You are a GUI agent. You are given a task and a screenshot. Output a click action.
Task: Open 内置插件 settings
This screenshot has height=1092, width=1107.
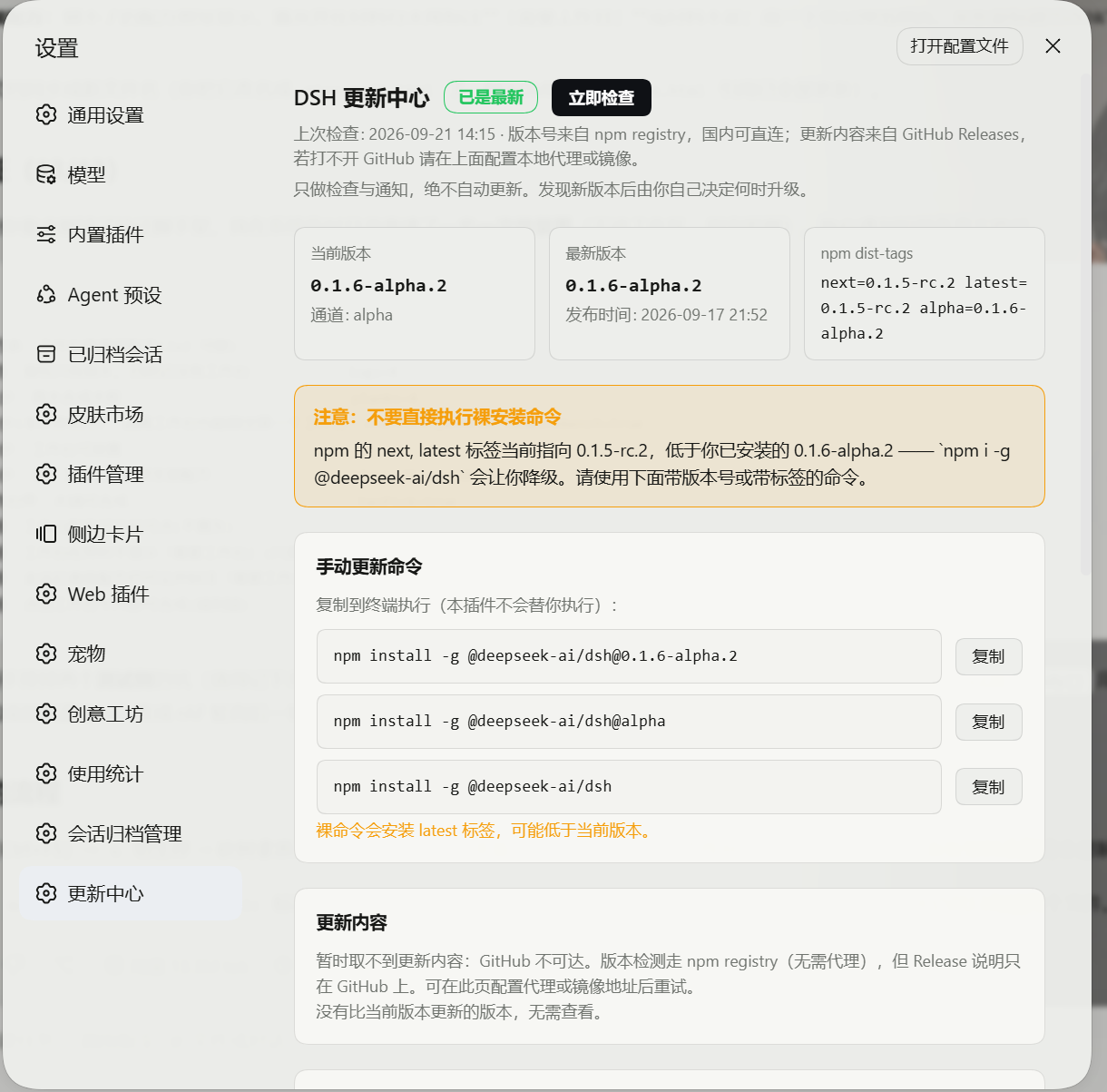click(x=131, y=234)
